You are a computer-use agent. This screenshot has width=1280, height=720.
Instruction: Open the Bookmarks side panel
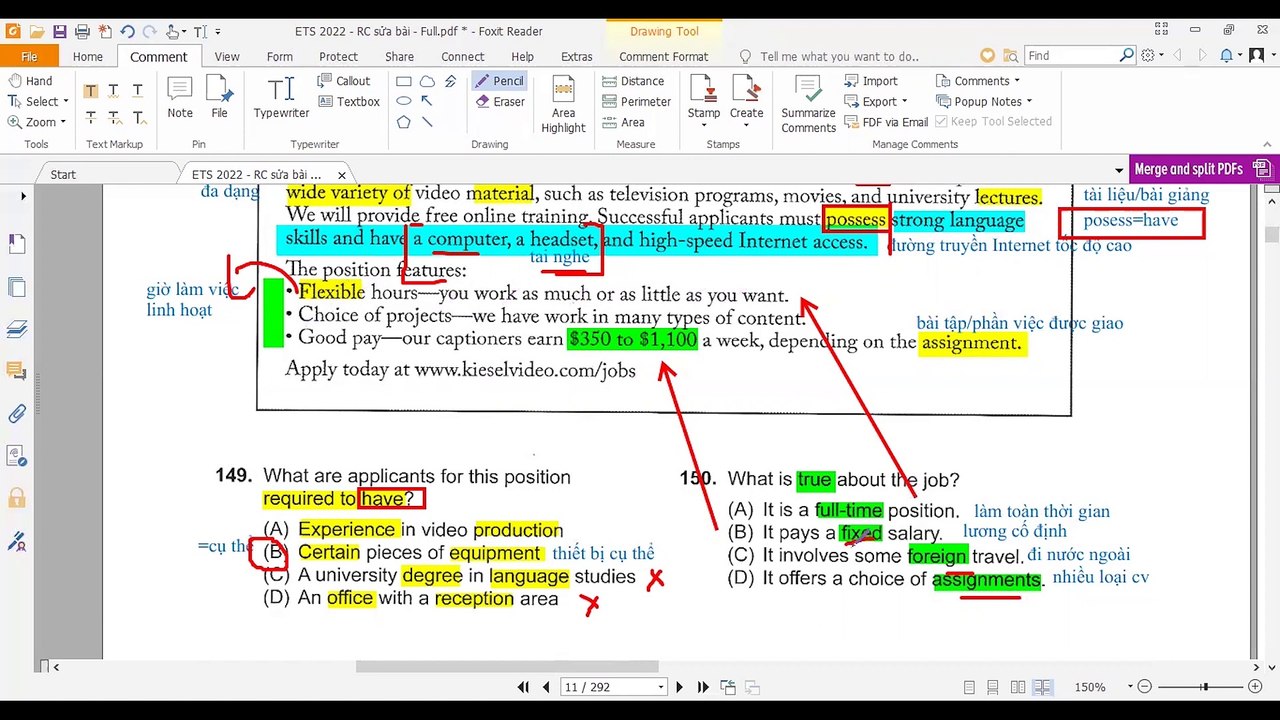coord(17,243)
